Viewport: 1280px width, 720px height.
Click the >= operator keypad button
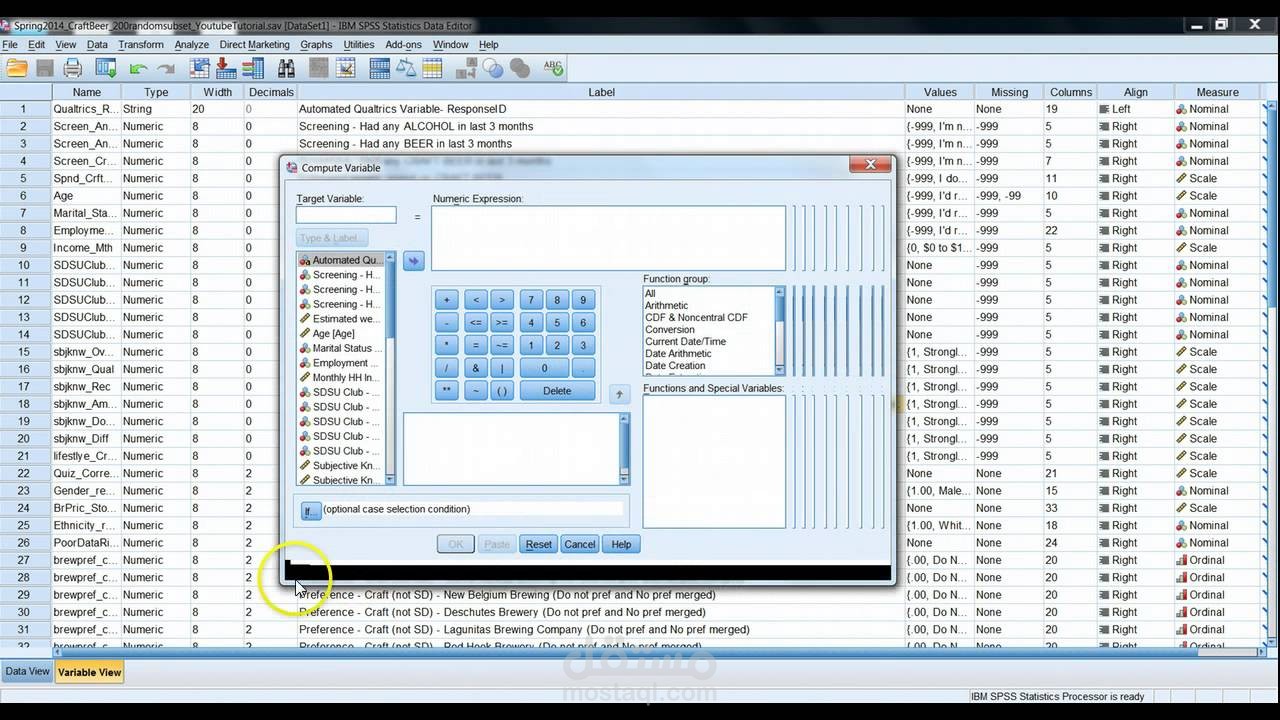tap(502, 323)
